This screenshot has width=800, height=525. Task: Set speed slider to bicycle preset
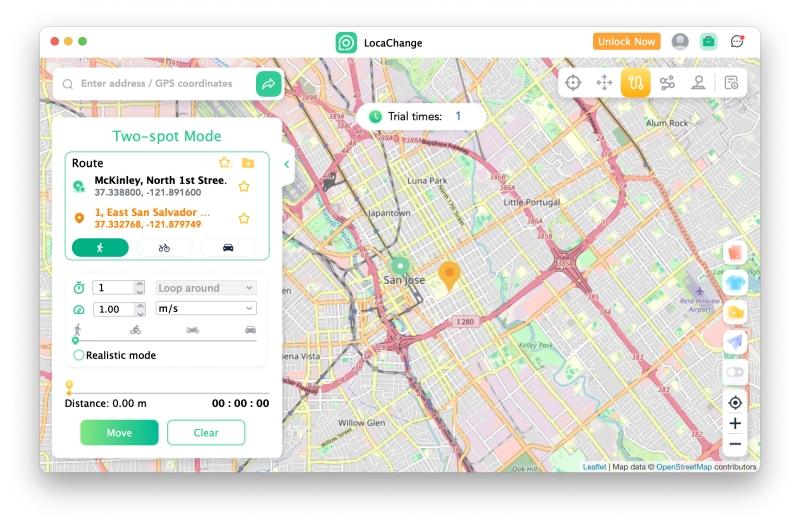(135, 330)
